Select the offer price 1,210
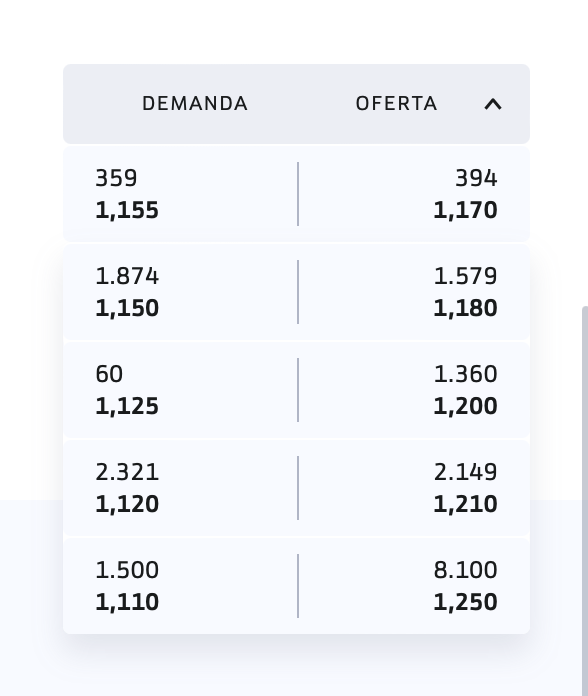The image size is (588, 696). (465, 504)
